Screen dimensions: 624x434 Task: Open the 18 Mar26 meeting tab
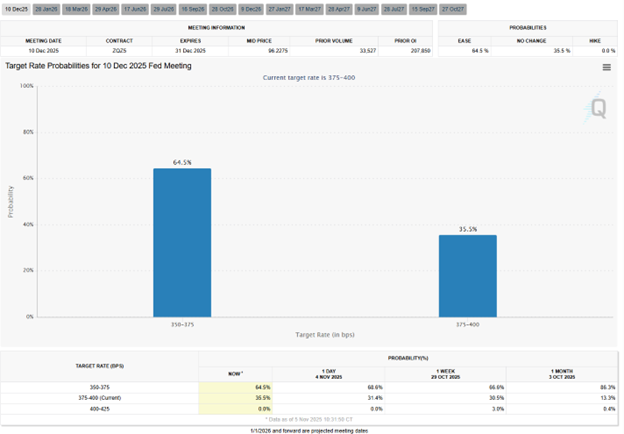[x=75, y=8]
